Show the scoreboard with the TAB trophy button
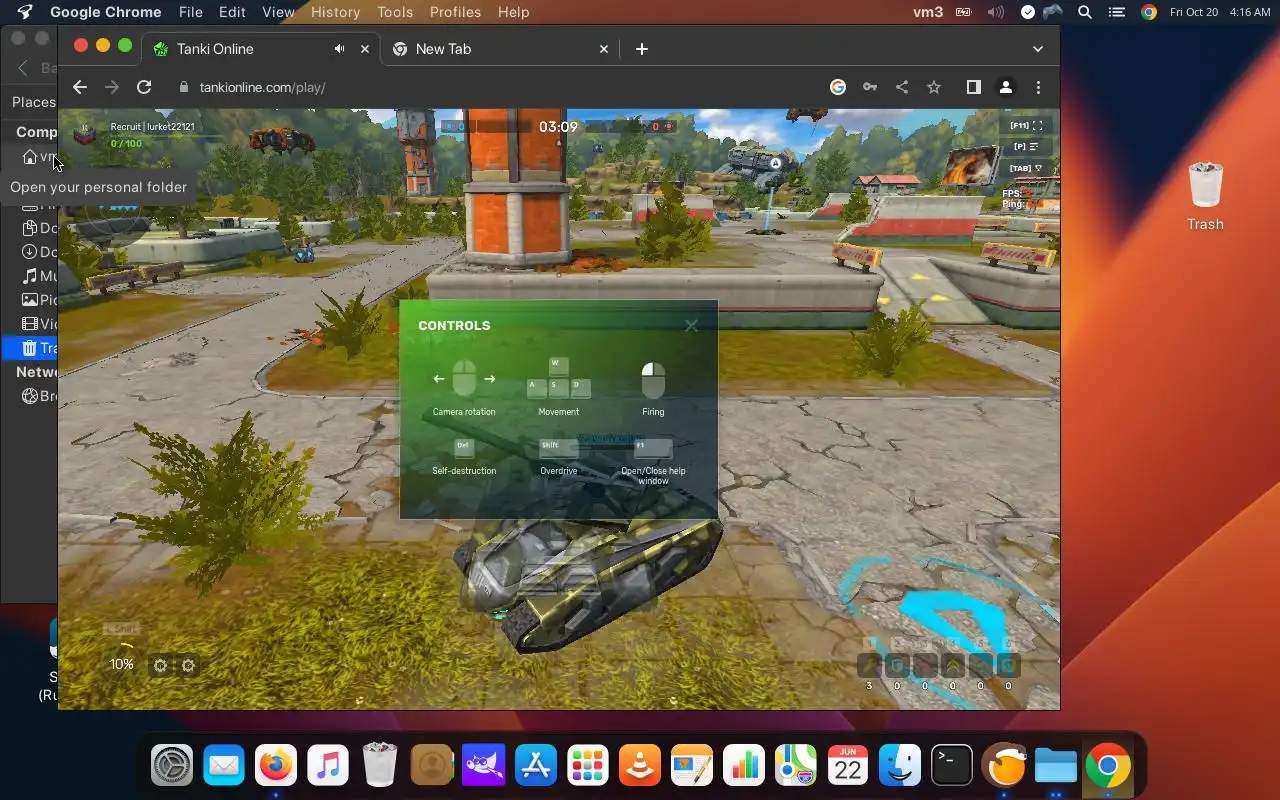Screen dimensions: 1280x800 [1026, 168]
